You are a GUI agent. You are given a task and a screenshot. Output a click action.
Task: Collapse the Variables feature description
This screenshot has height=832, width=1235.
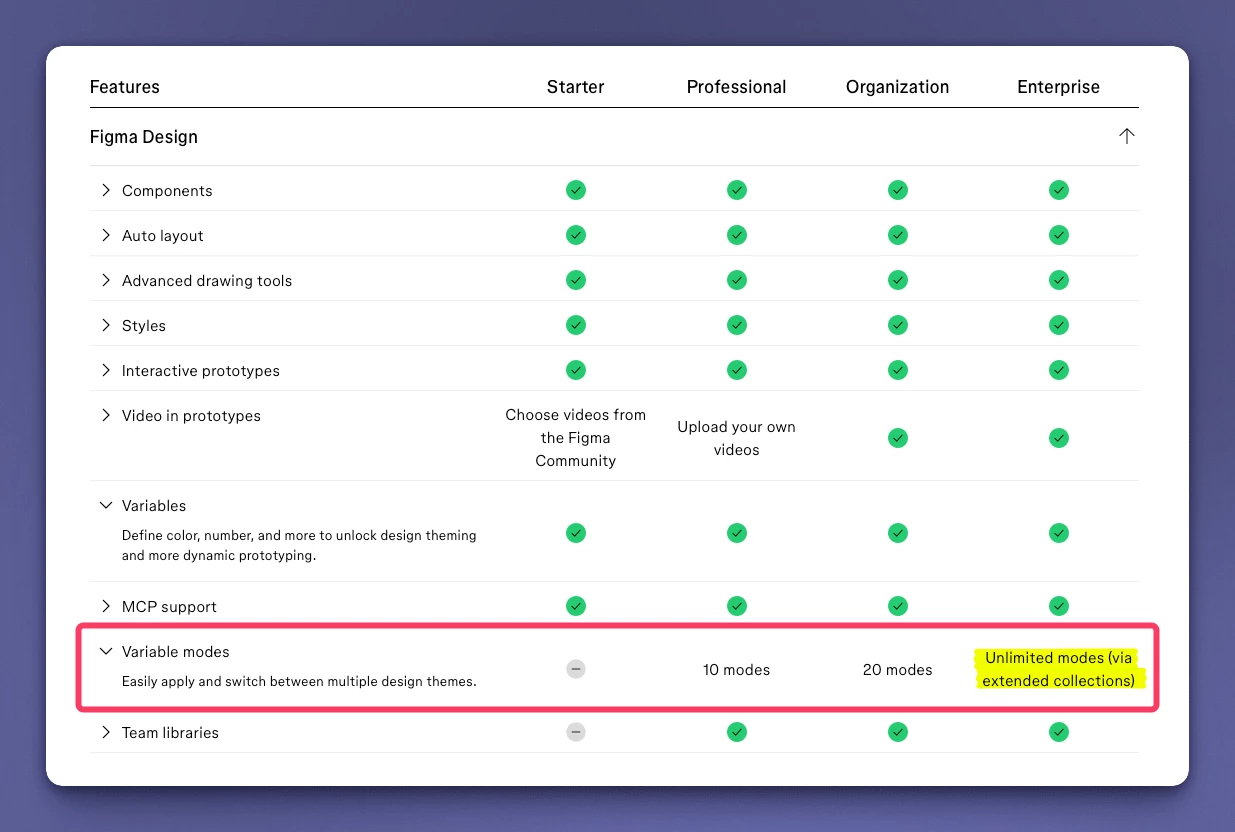[105, 505]
